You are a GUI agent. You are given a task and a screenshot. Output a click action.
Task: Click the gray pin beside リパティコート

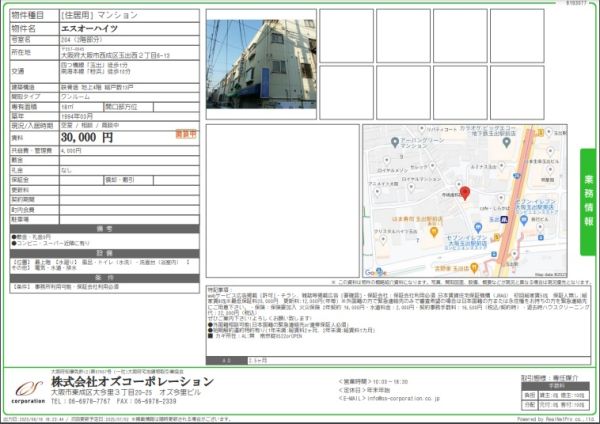coord(421,129)
